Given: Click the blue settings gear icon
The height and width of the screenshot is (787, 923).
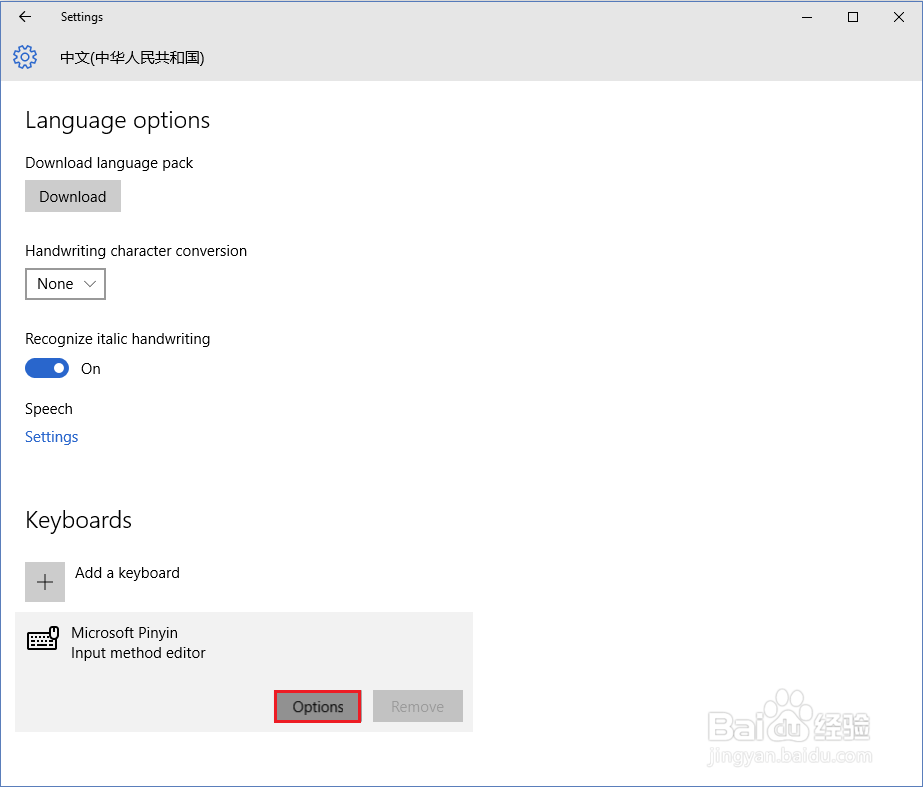Looking at the screenshot, I should [25, 57].
